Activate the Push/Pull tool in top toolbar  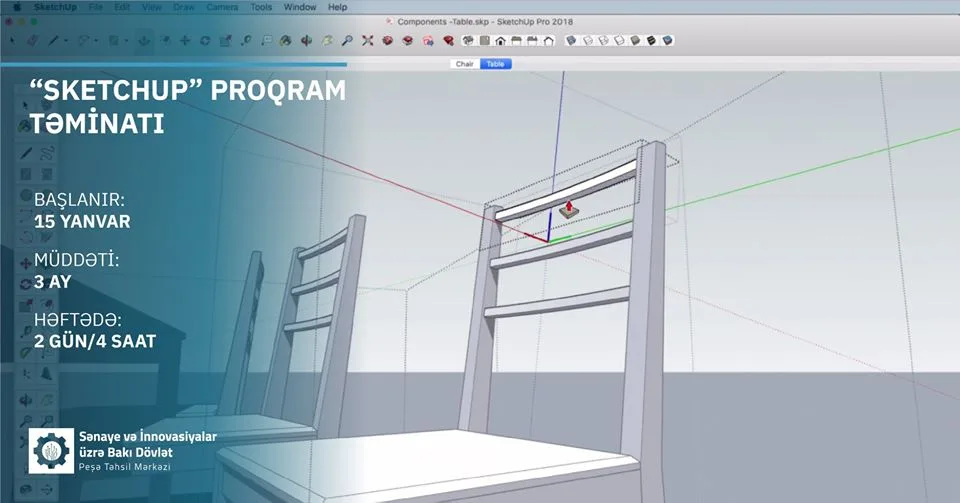click(x=144, y=41)
